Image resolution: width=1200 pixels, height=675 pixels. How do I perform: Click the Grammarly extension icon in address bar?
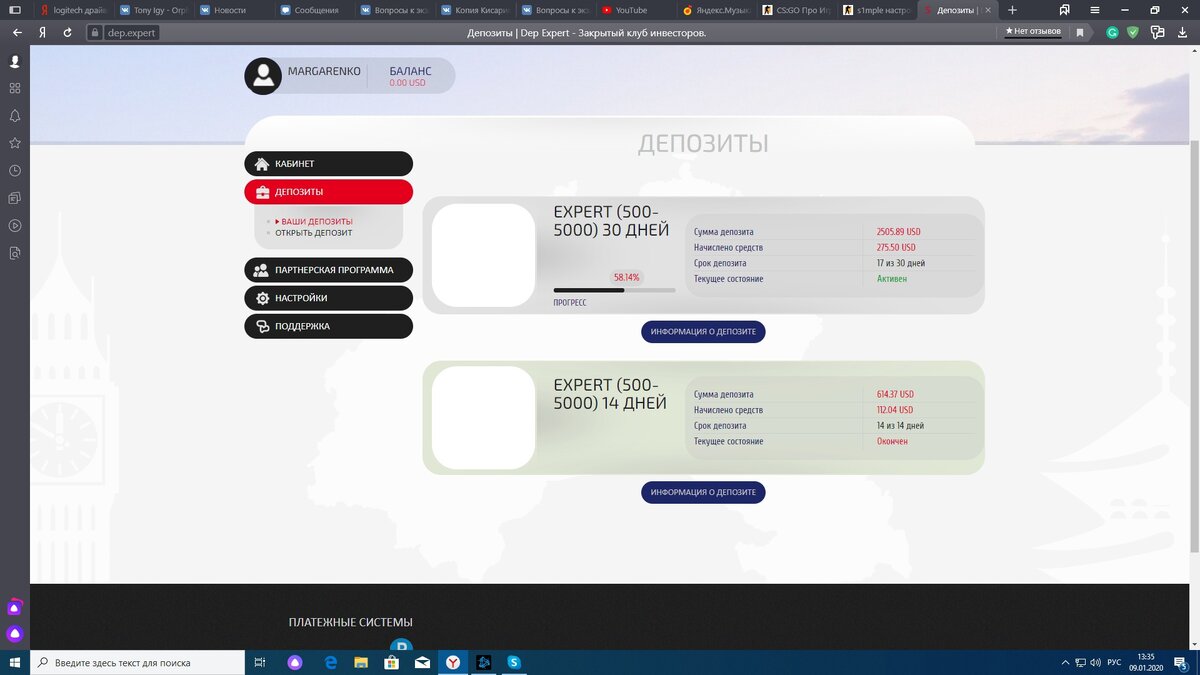click(1110, 32)
